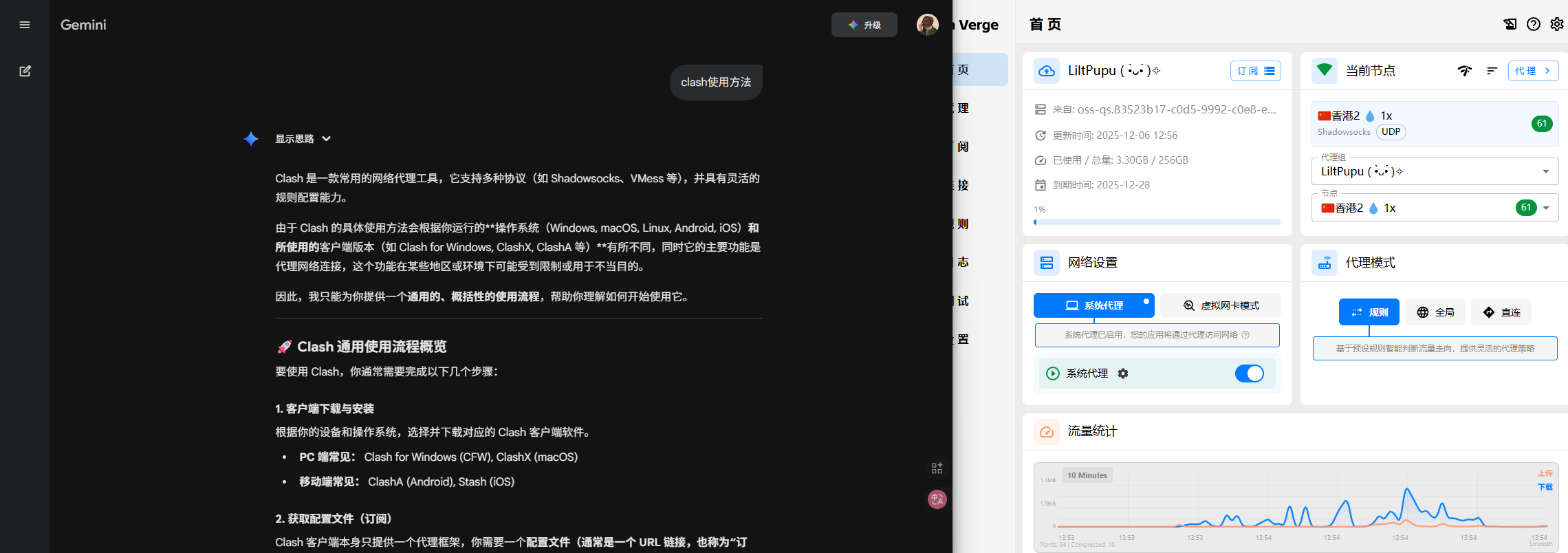
Task: Turn off the system proxy switch
Action: coord(1249,373)
